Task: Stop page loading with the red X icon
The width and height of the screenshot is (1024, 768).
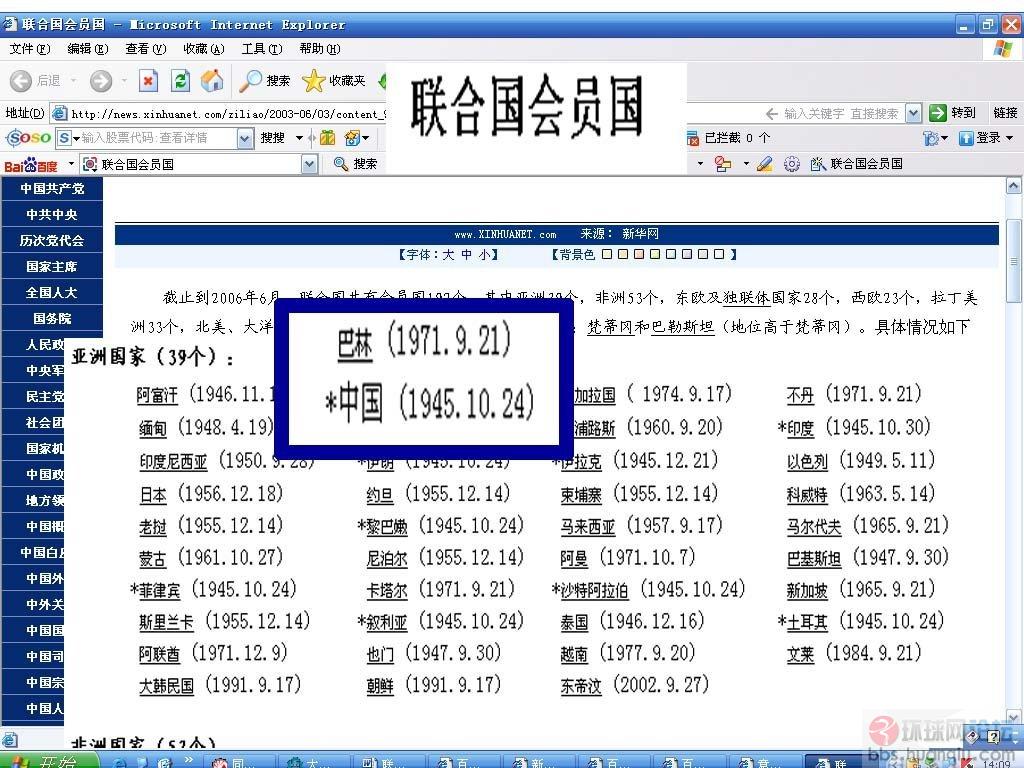Action: pos(148,81)
